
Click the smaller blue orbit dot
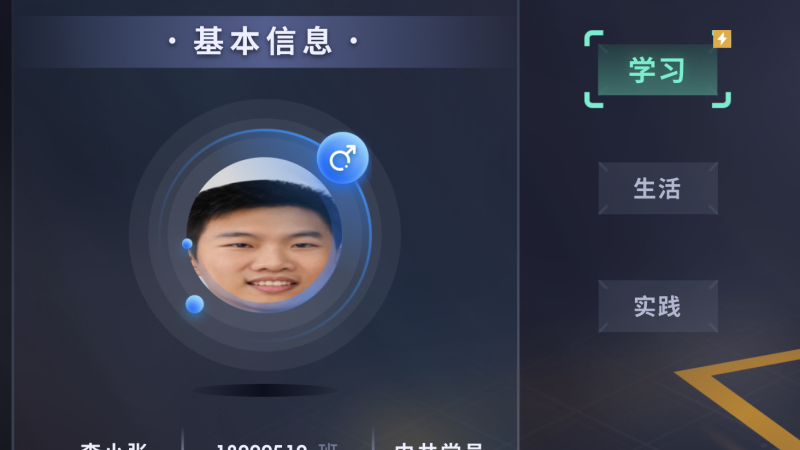187,244
